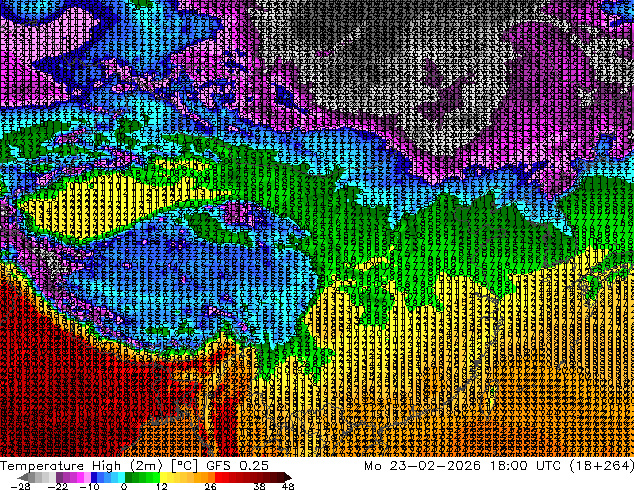Screen dimensions: 634x490
Task: Click the bright yellow swatch above '12'
Action: tap(163, 477)
